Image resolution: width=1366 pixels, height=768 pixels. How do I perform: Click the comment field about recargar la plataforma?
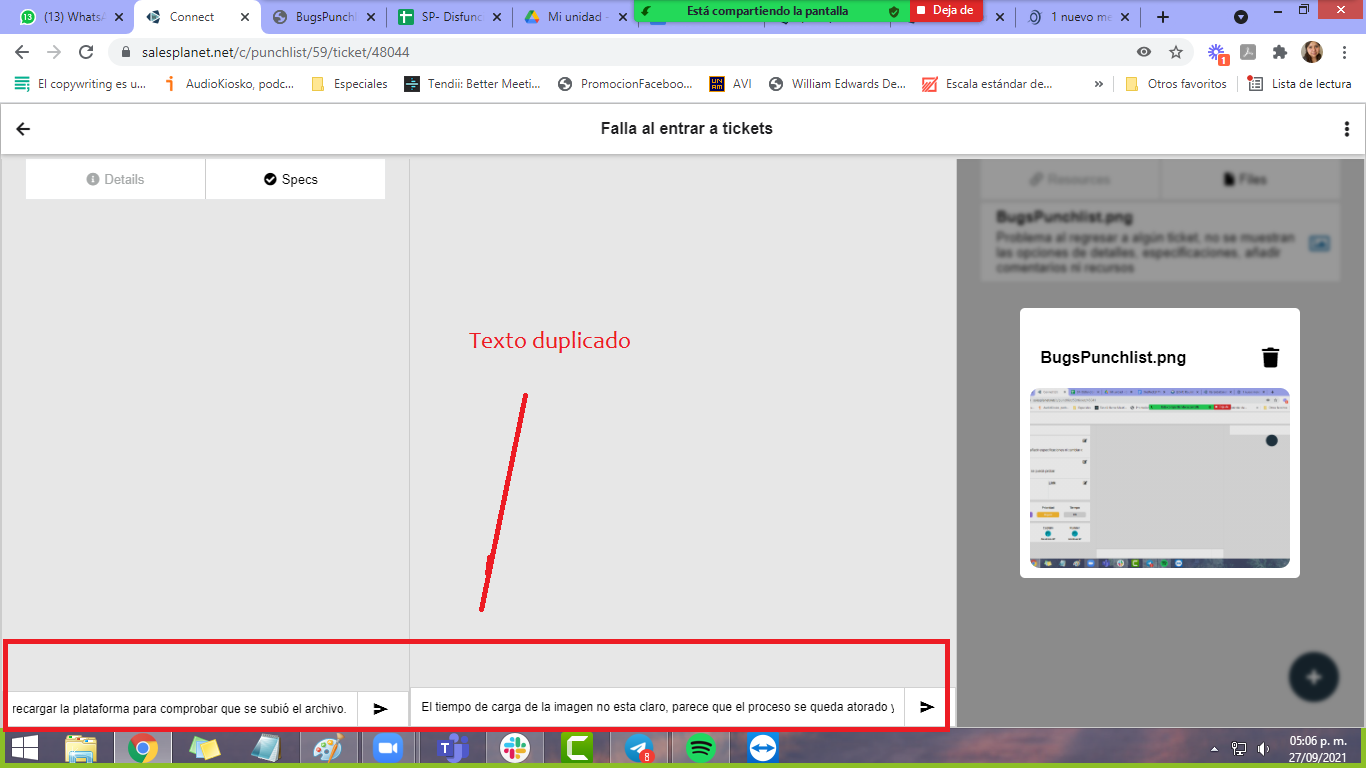click(182, 709)
